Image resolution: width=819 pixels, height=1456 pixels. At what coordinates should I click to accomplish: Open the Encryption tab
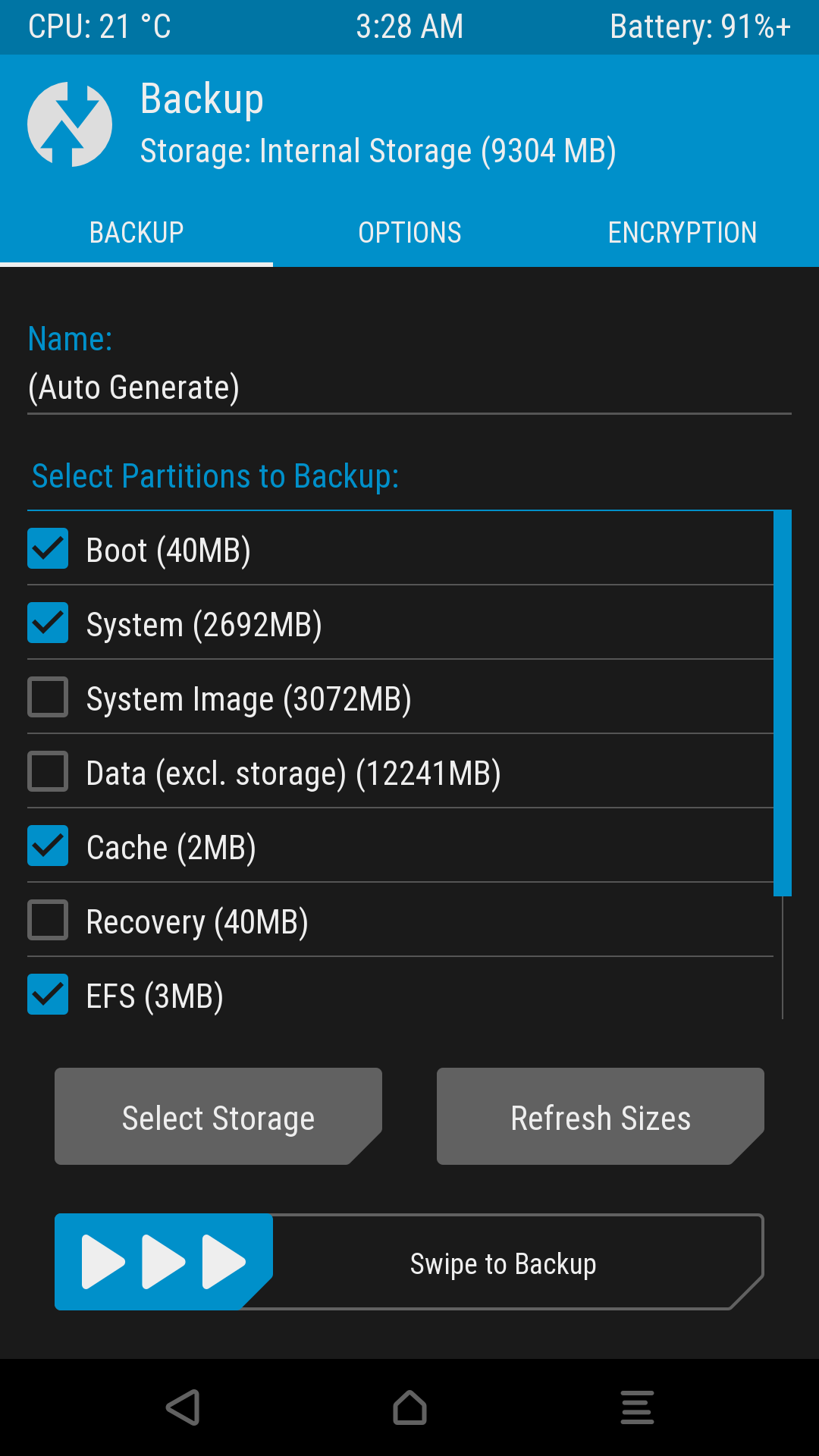point(682,232)
